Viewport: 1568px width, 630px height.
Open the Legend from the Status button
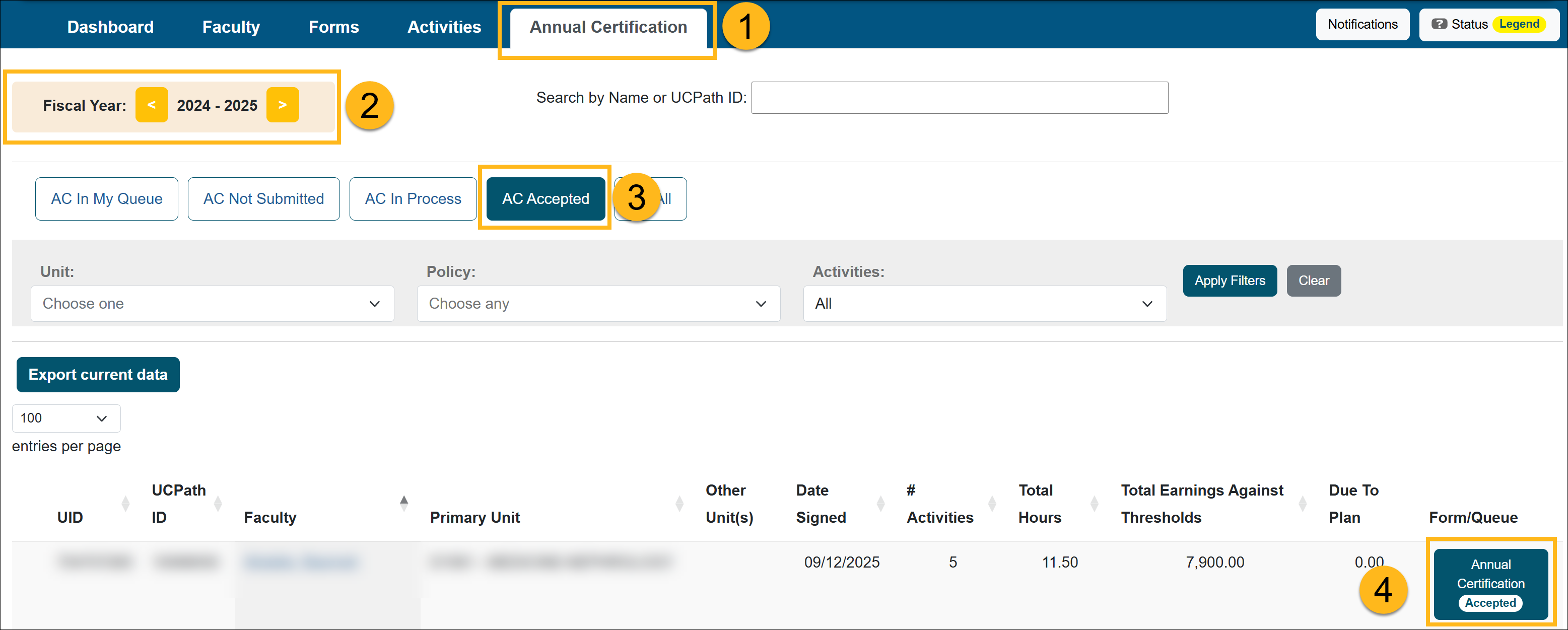(1519, 24)
